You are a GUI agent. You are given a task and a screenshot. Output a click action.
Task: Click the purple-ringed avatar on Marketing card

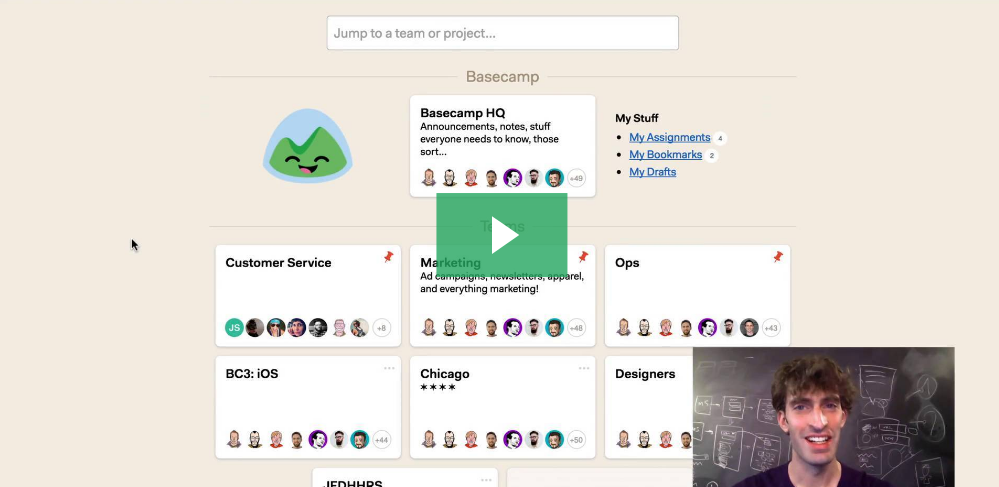[x=513, y=328]
